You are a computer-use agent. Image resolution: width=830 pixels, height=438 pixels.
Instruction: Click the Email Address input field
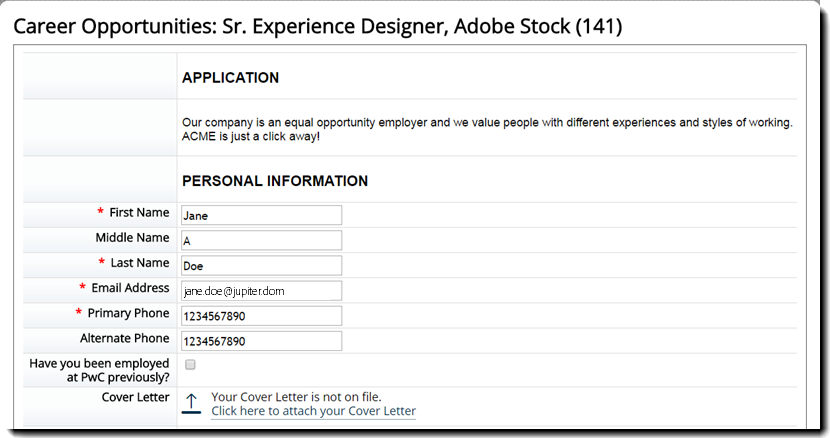click(261, 290)
